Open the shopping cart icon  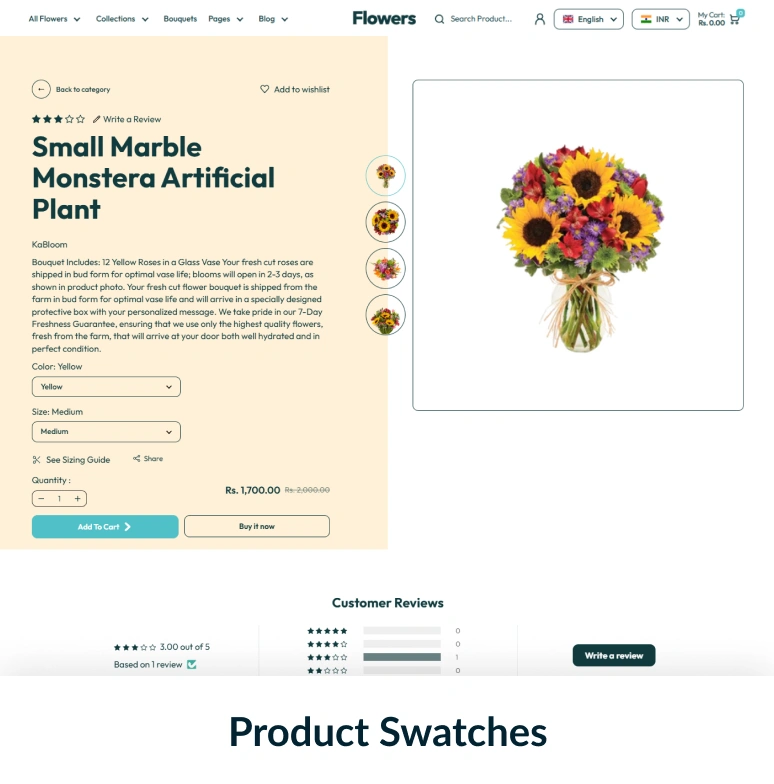tap(734, 20)
